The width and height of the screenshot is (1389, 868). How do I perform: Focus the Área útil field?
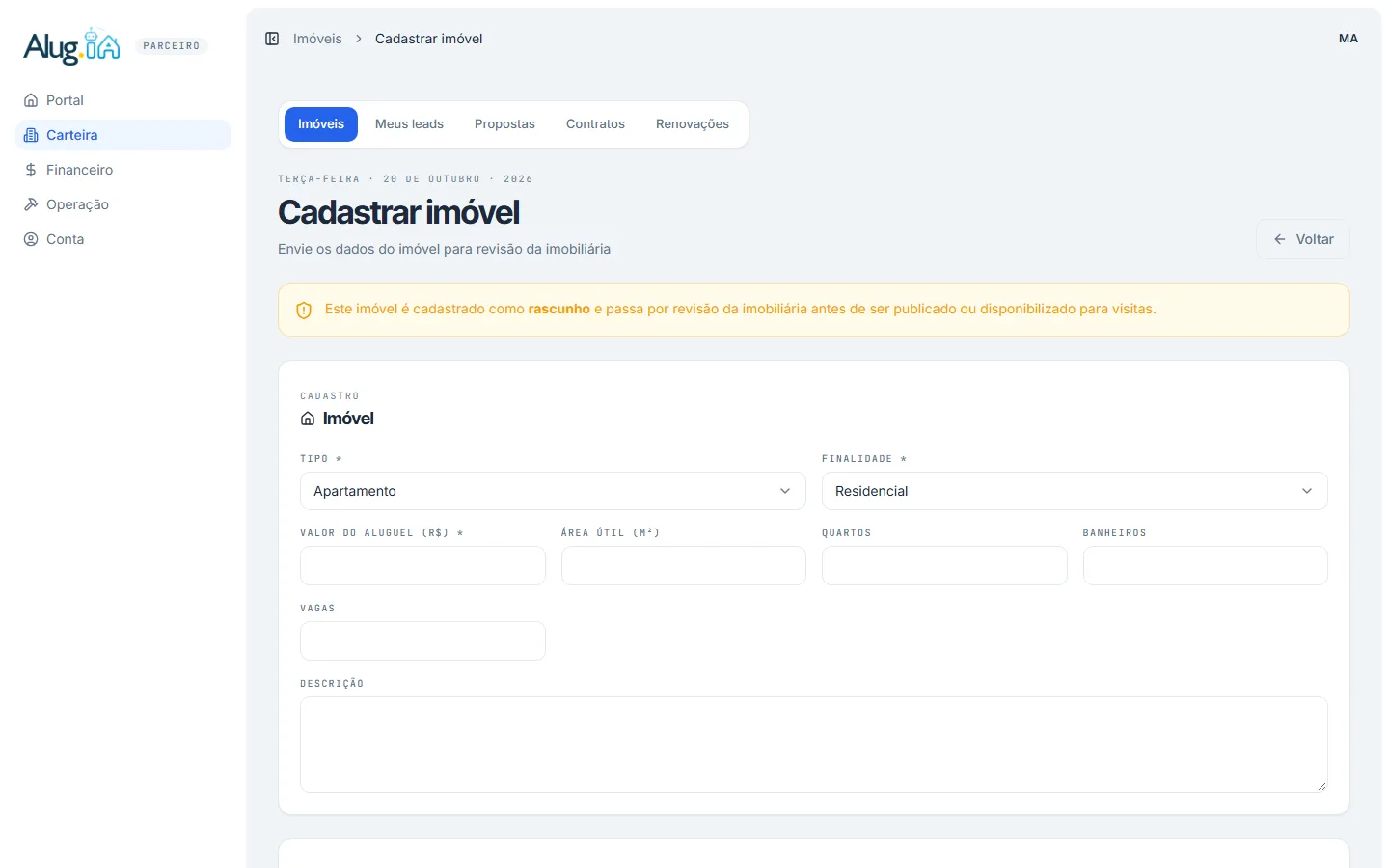coord(684,565)
